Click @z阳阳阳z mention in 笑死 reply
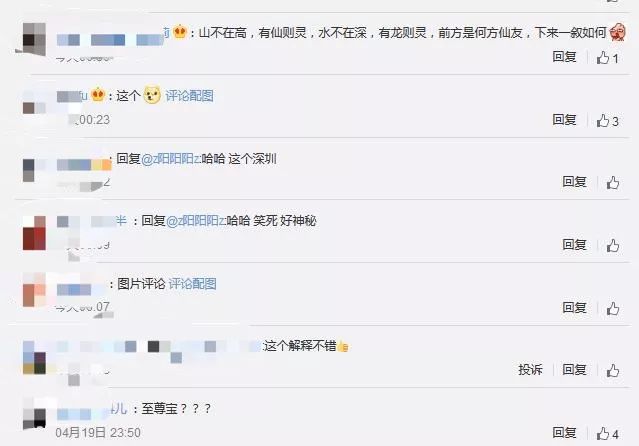Image resolution: width=639 pixels, height=446 pixels. click(x=195, y=221)
